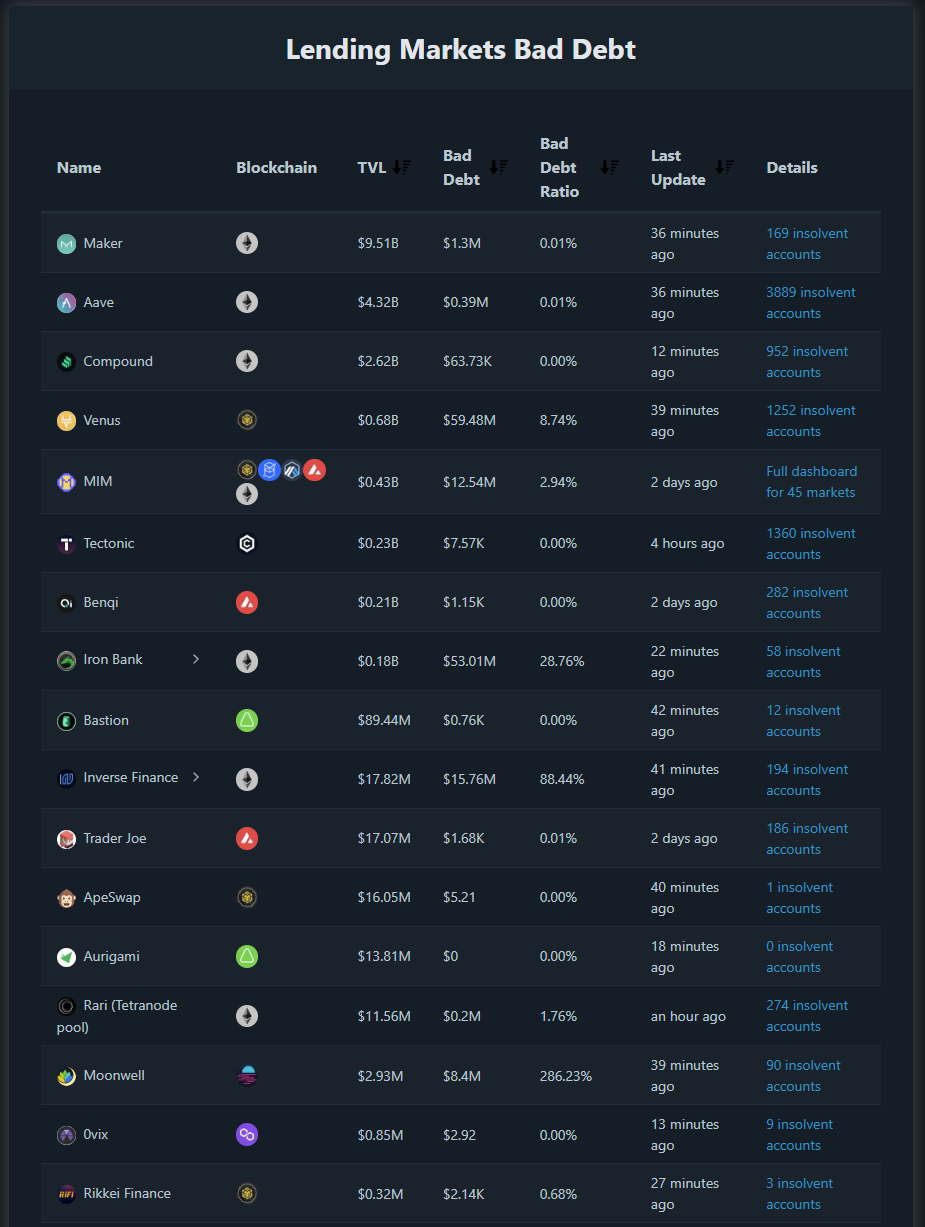Click the Aurora blockchain icon for Bastion
Image resolution: width=925 pixels, height=1227 pixels.
coord(247,721)
